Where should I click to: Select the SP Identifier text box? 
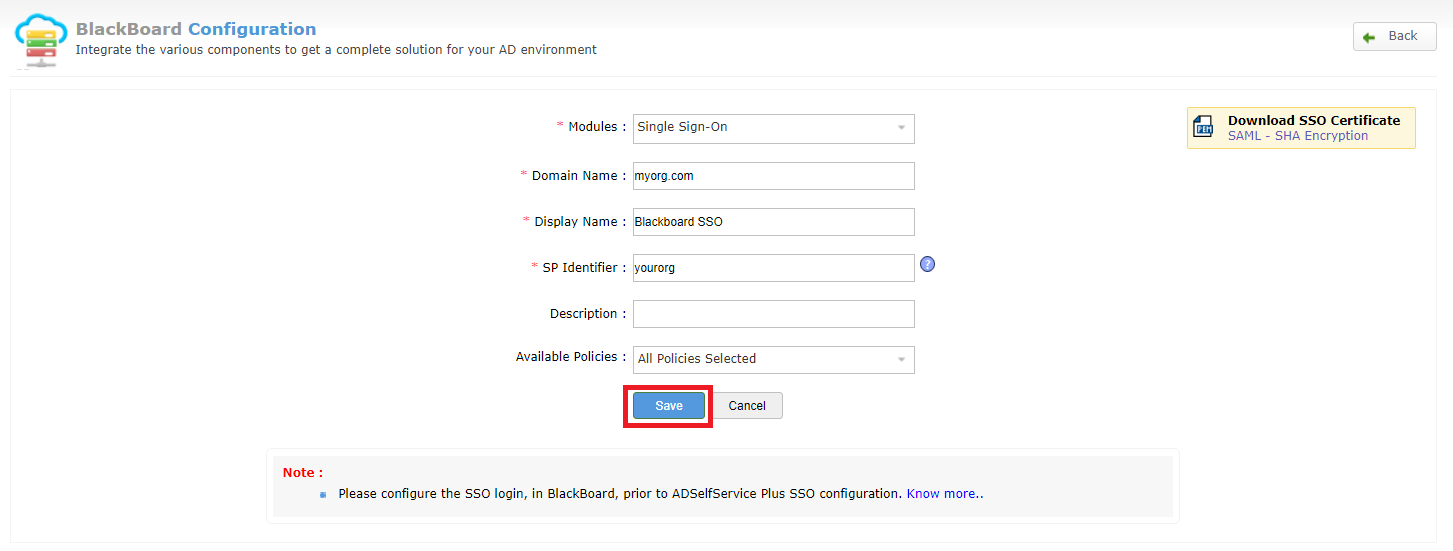pyautogui.click(x=773, y=268)
